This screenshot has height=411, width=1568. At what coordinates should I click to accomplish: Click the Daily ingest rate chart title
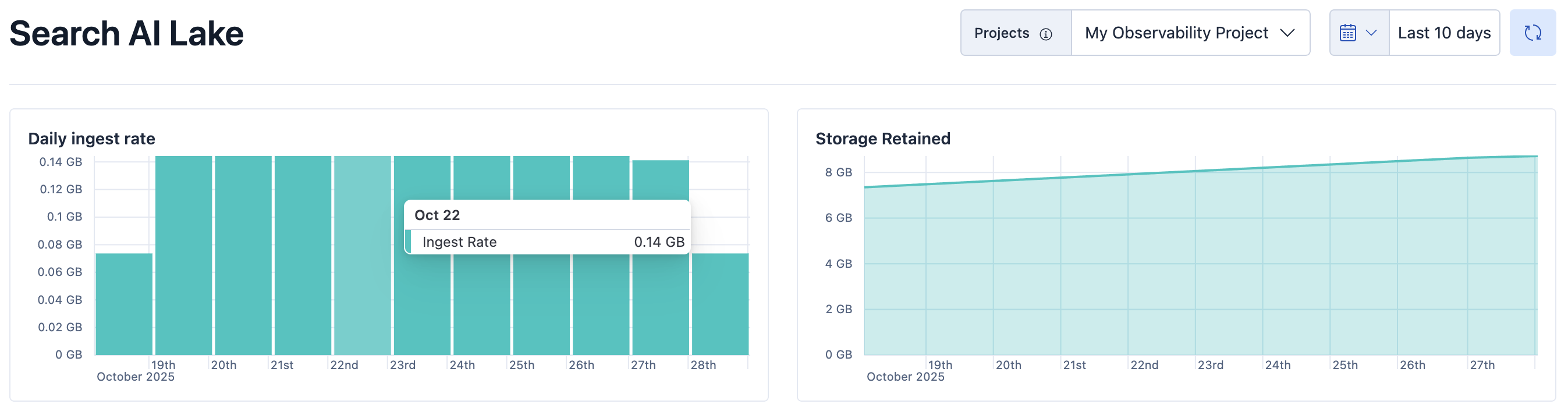pyautogui.click(x=91, y=139)
